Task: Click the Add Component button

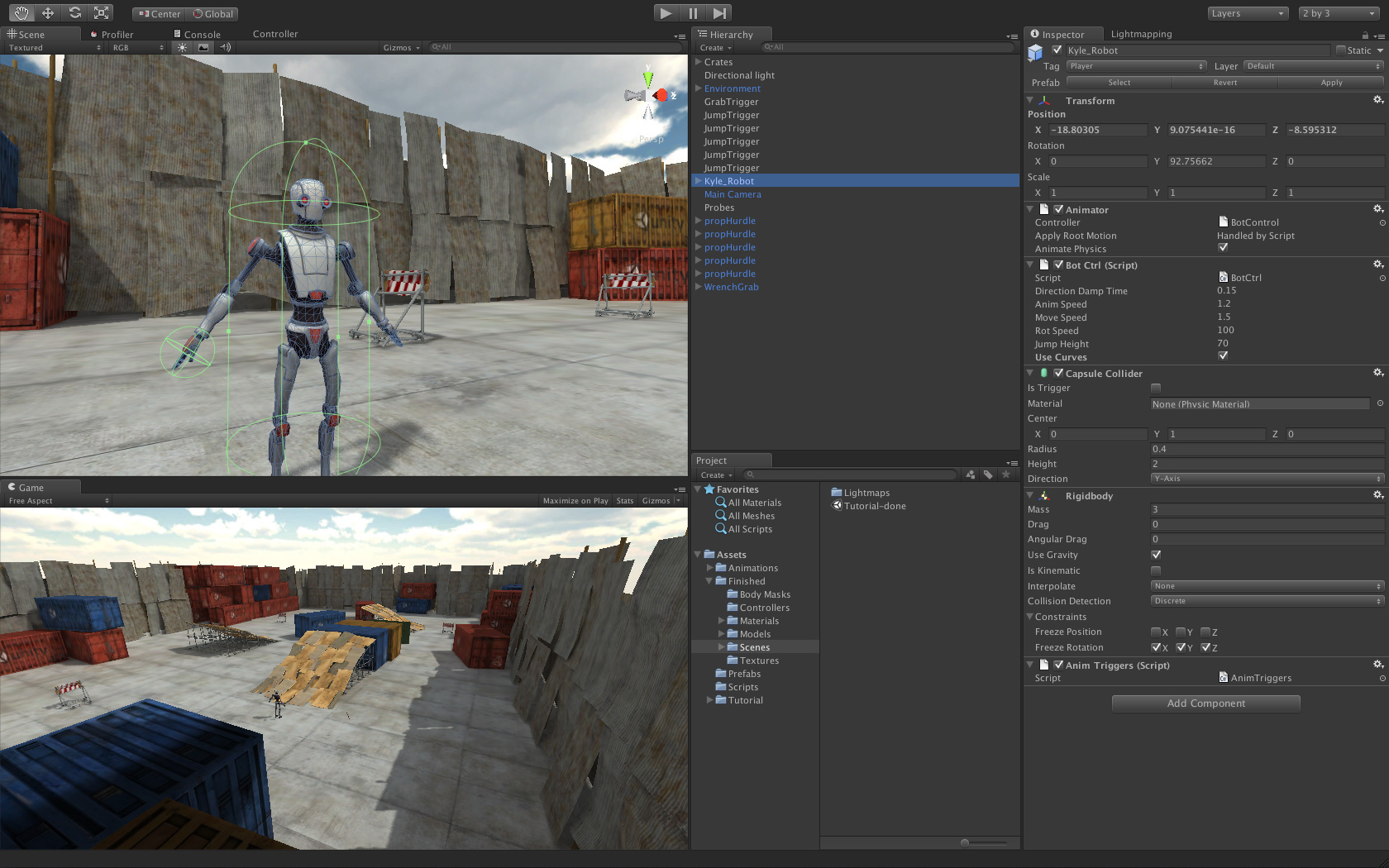Action: point(1205,703)
